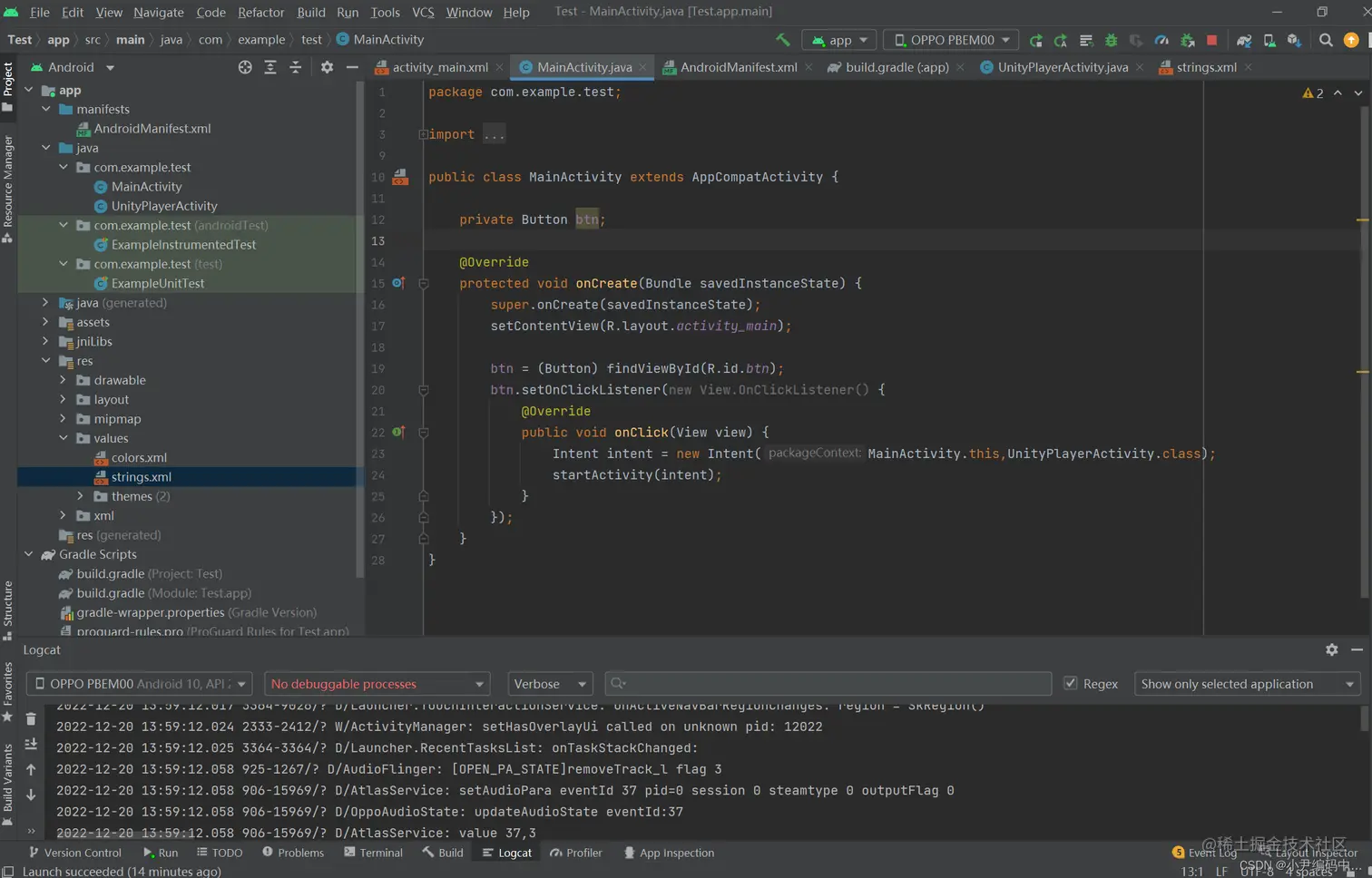This screenshot has height=878, width=1372.
Task: Open the Verbose log level dropdown
Action: (x=550, y=684)
